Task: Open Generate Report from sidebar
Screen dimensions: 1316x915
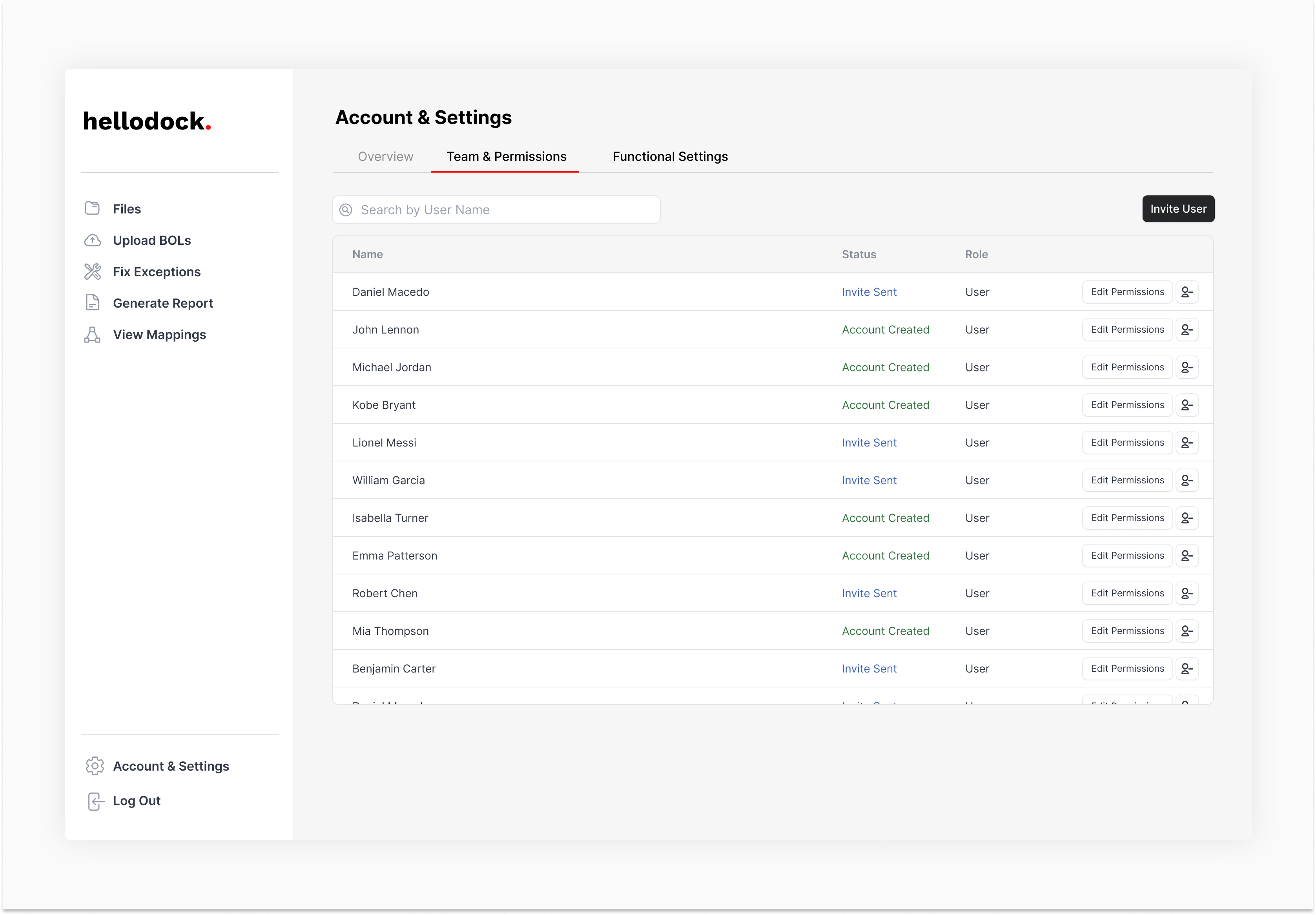Action: tap(163, 303)
